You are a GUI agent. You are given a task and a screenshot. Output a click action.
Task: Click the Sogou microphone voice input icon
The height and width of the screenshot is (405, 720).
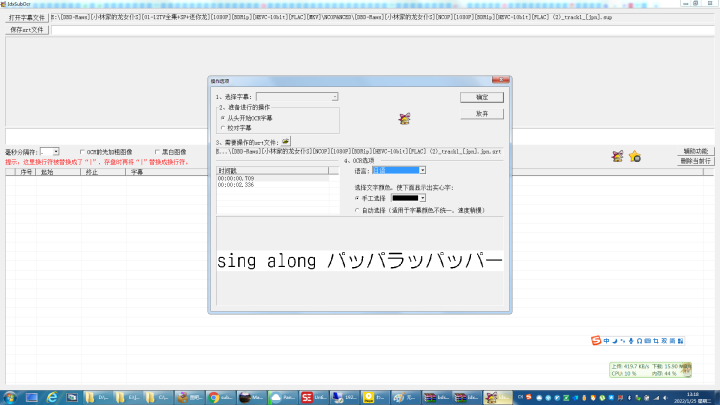[x=631, y=341]
